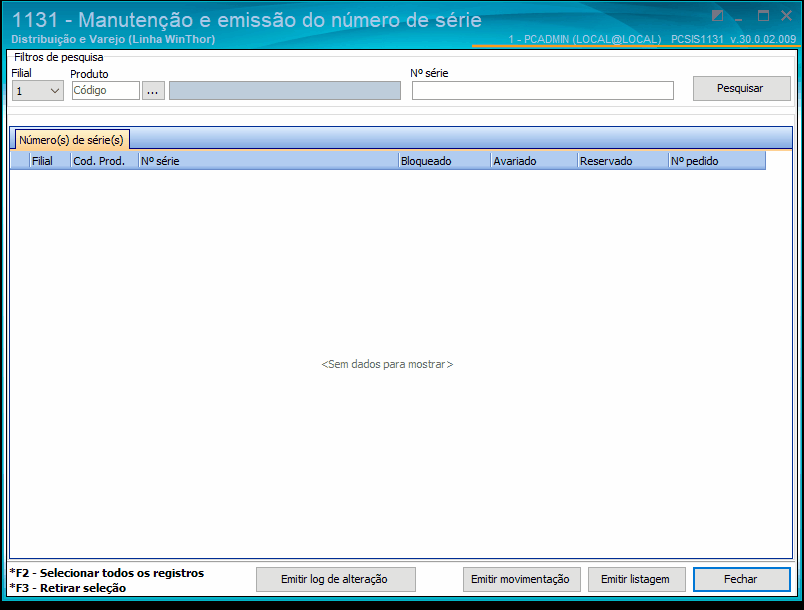Open product lookup with ellipsis button
The height and width of the screenshot is (610, 804).
pyautogui.click(x=153, y=91)
